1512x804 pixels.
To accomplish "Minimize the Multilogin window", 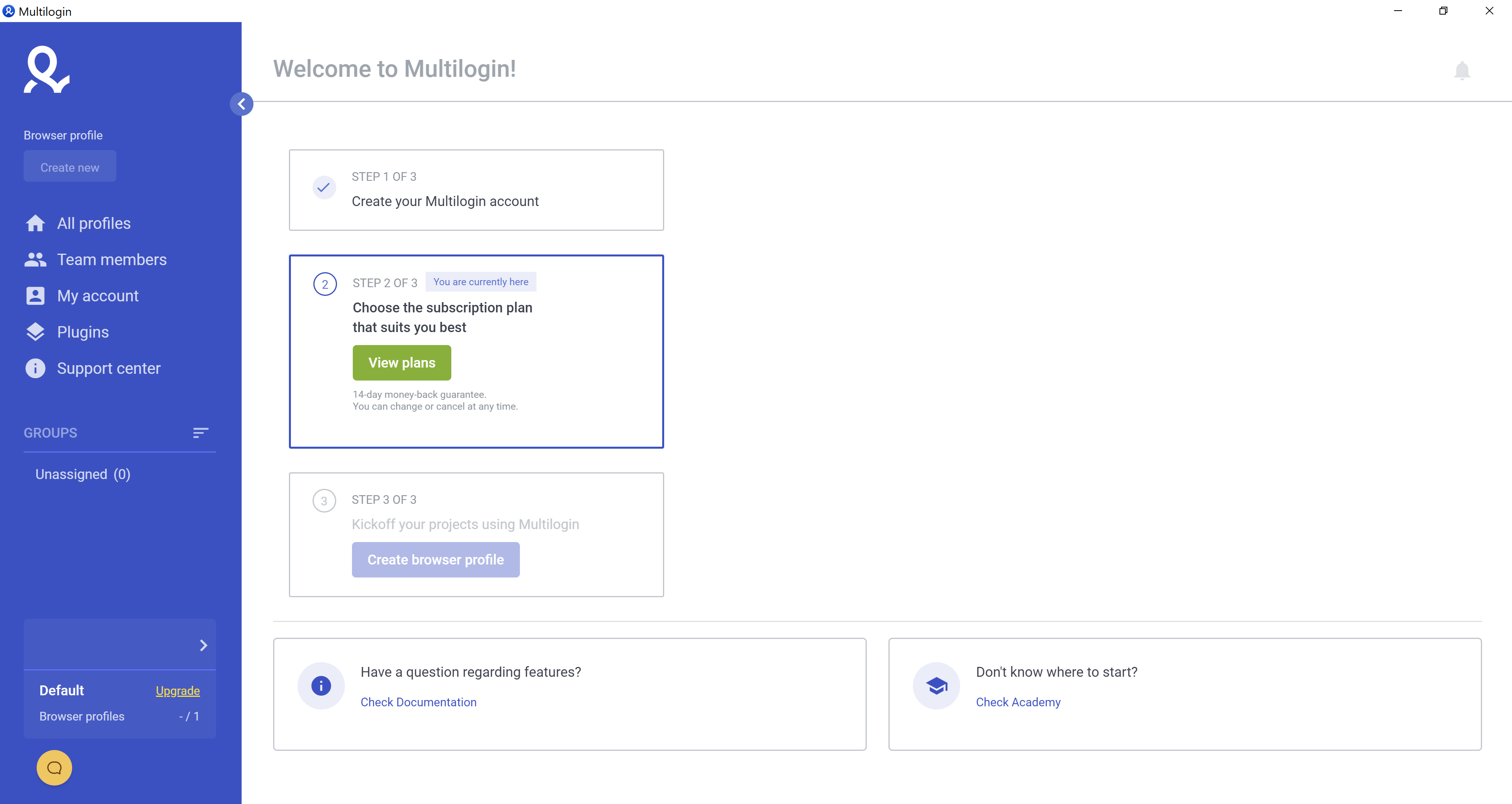I will (1398, 11).
